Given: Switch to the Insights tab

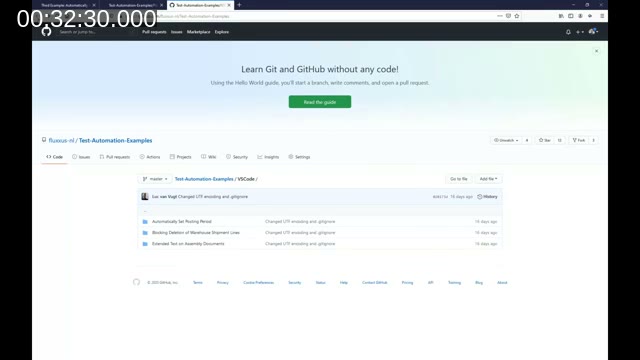Looking at the screenshot, I should pyautogui.click(x=268, y=157).
